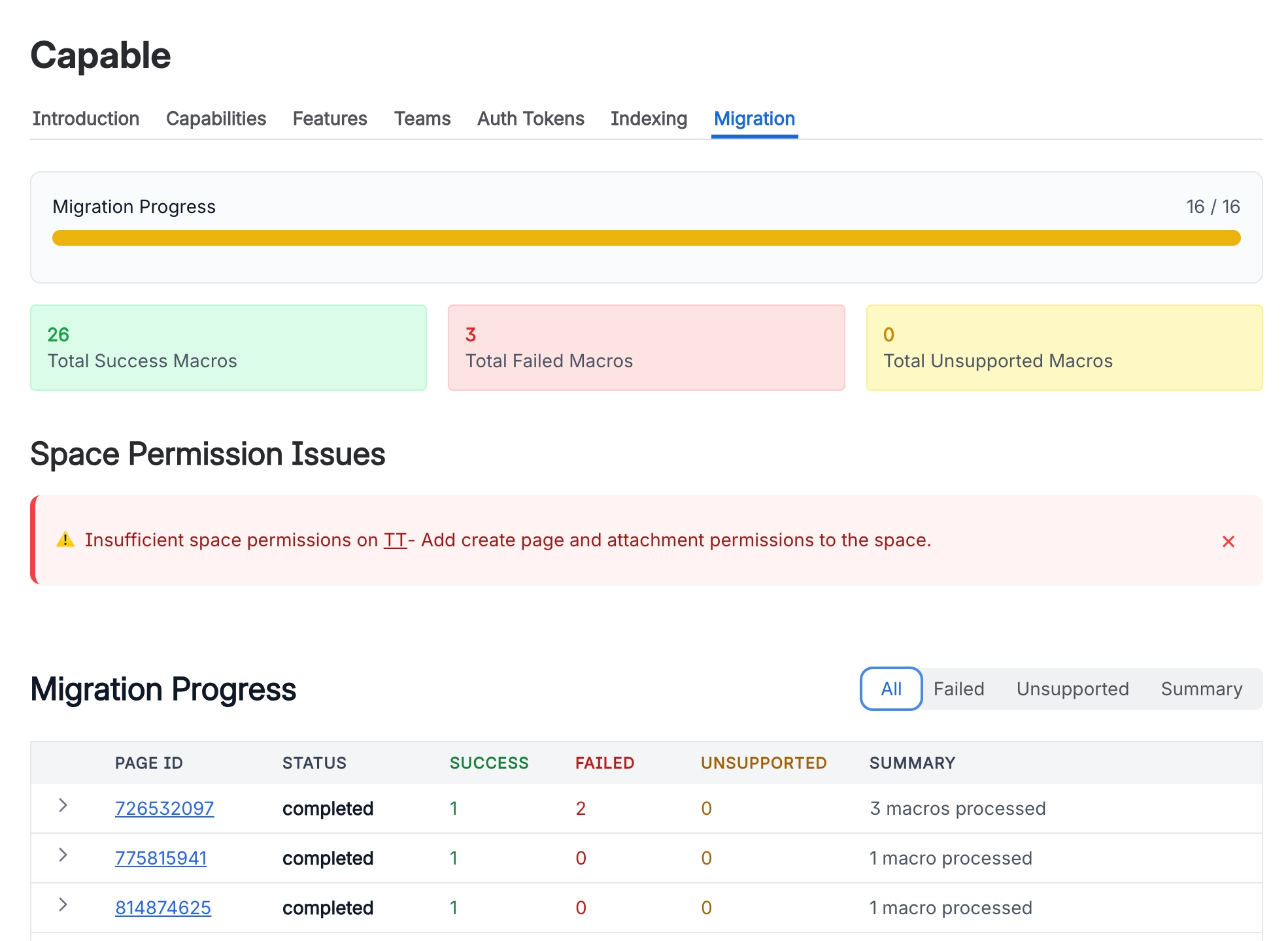Viewport: 1288px width, 941px height.
Task: Show only Unsupported migration results
Action: click(1072, 689)
